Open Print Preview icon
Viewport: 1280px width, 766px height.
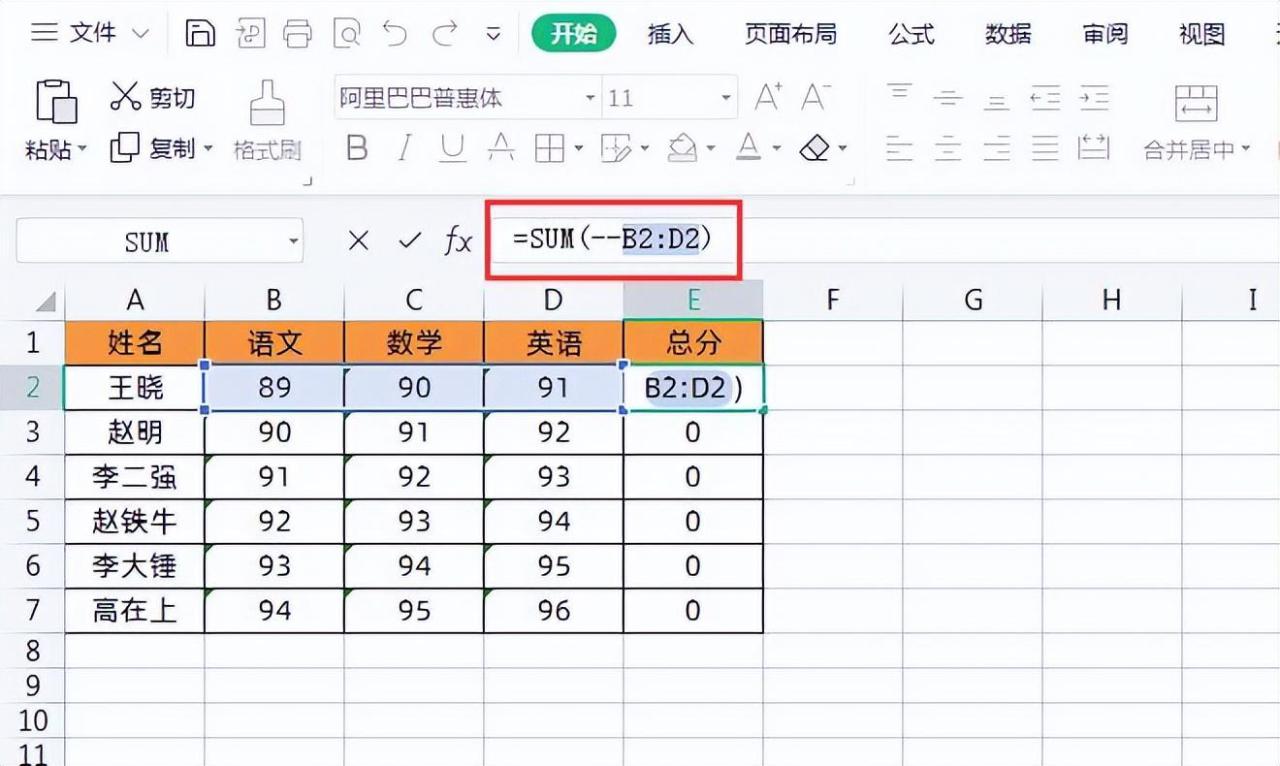point(347,34)
